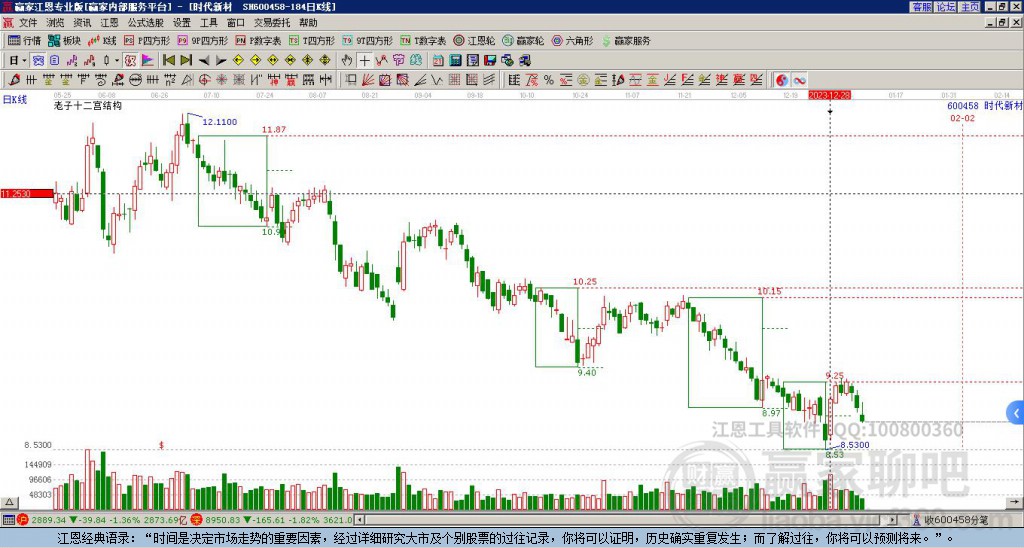Click the 深 Shenzhen index status icon
1024x548 pixels.
[197, 520]
